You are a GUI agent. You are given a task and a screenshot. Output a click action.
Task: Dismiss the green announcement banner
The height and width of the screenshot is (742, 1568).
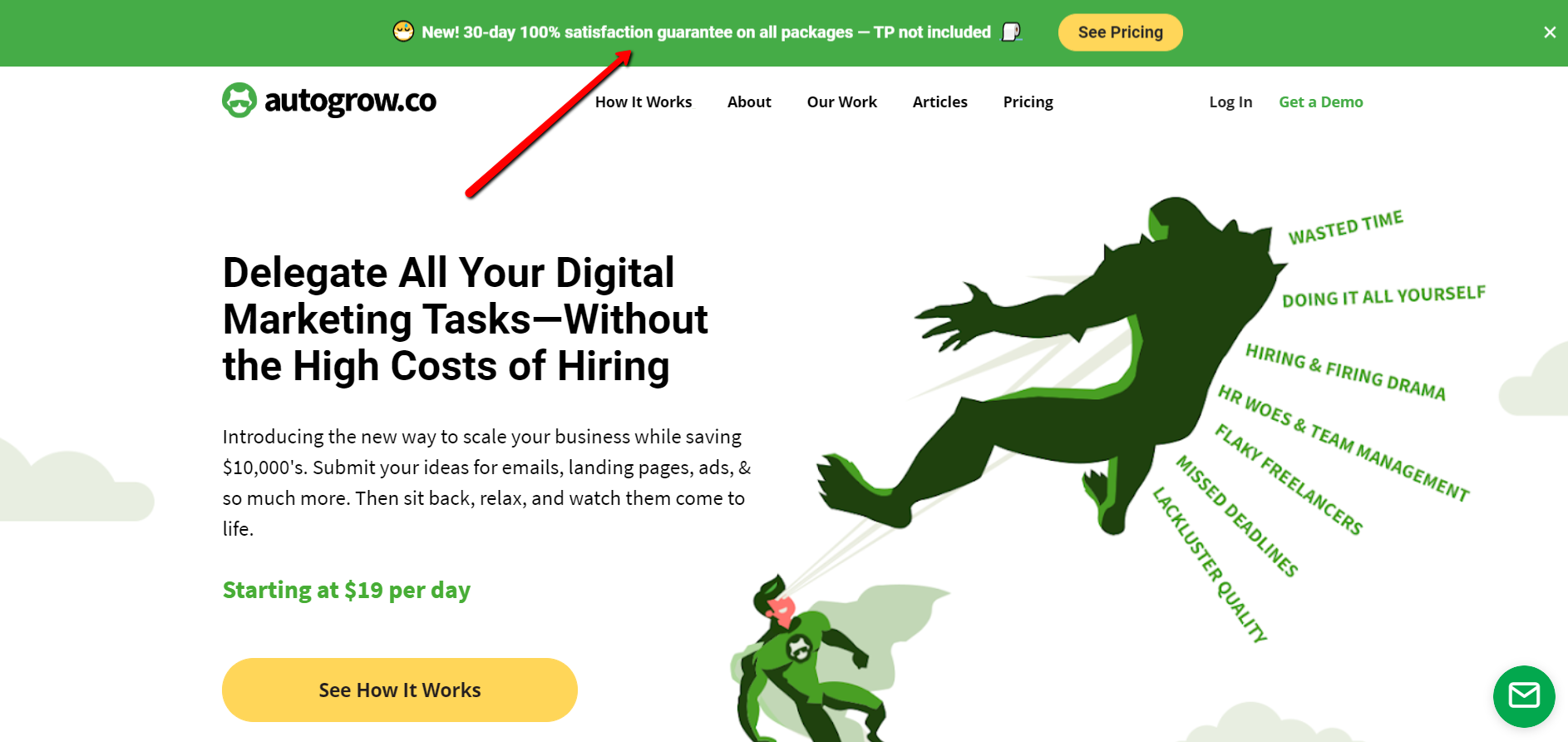(x=1550, y=32)
